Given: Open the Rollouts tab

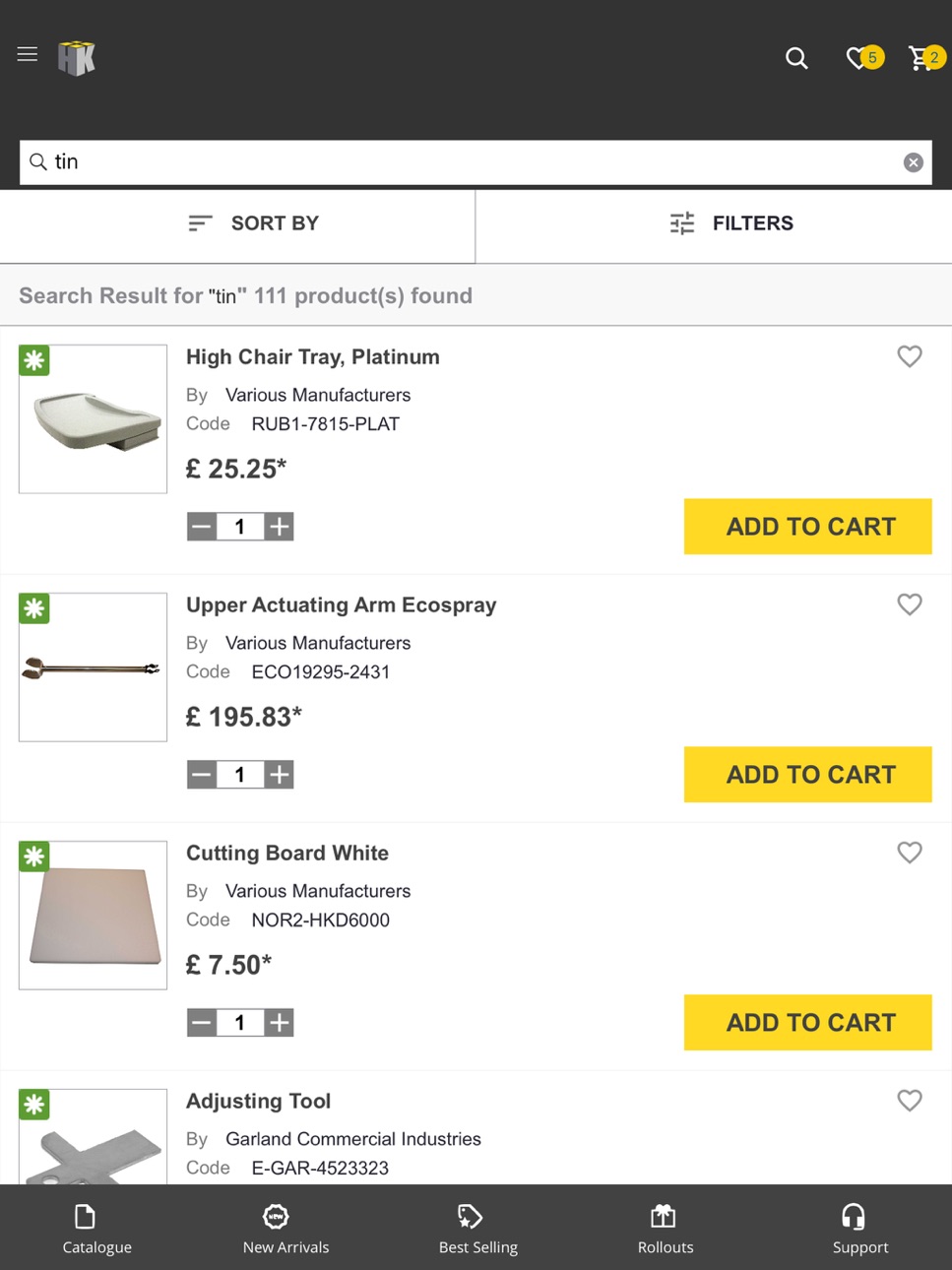Looking at the screenshot, I should tap(666, 1228).
